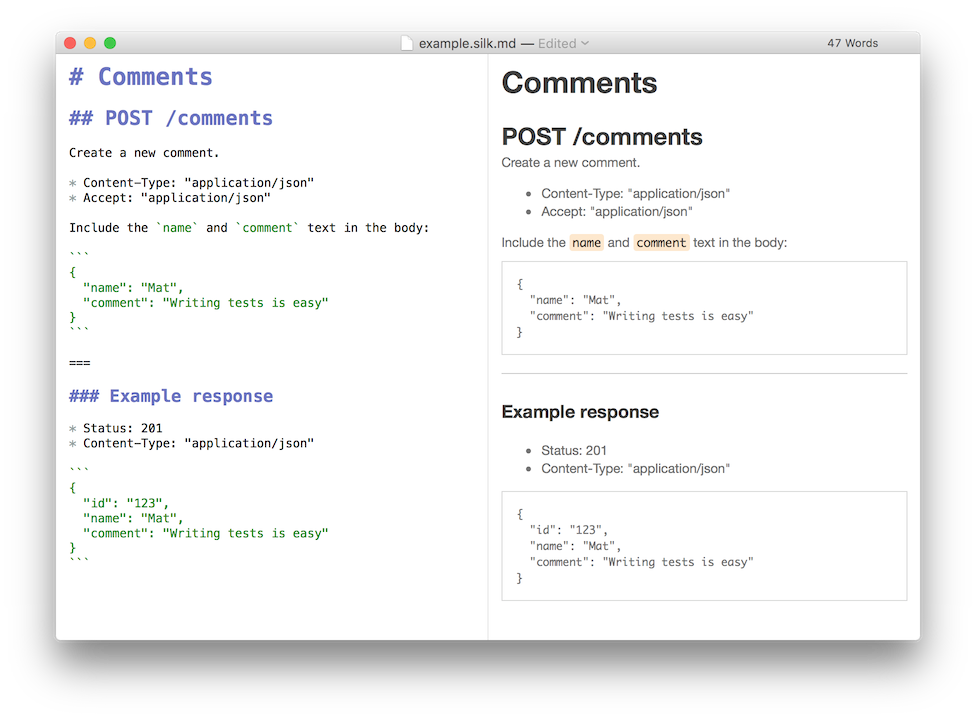This screenshot has width=976, height=720.
Task: Click the green fullscreen window button
Action: click(110, 43)
